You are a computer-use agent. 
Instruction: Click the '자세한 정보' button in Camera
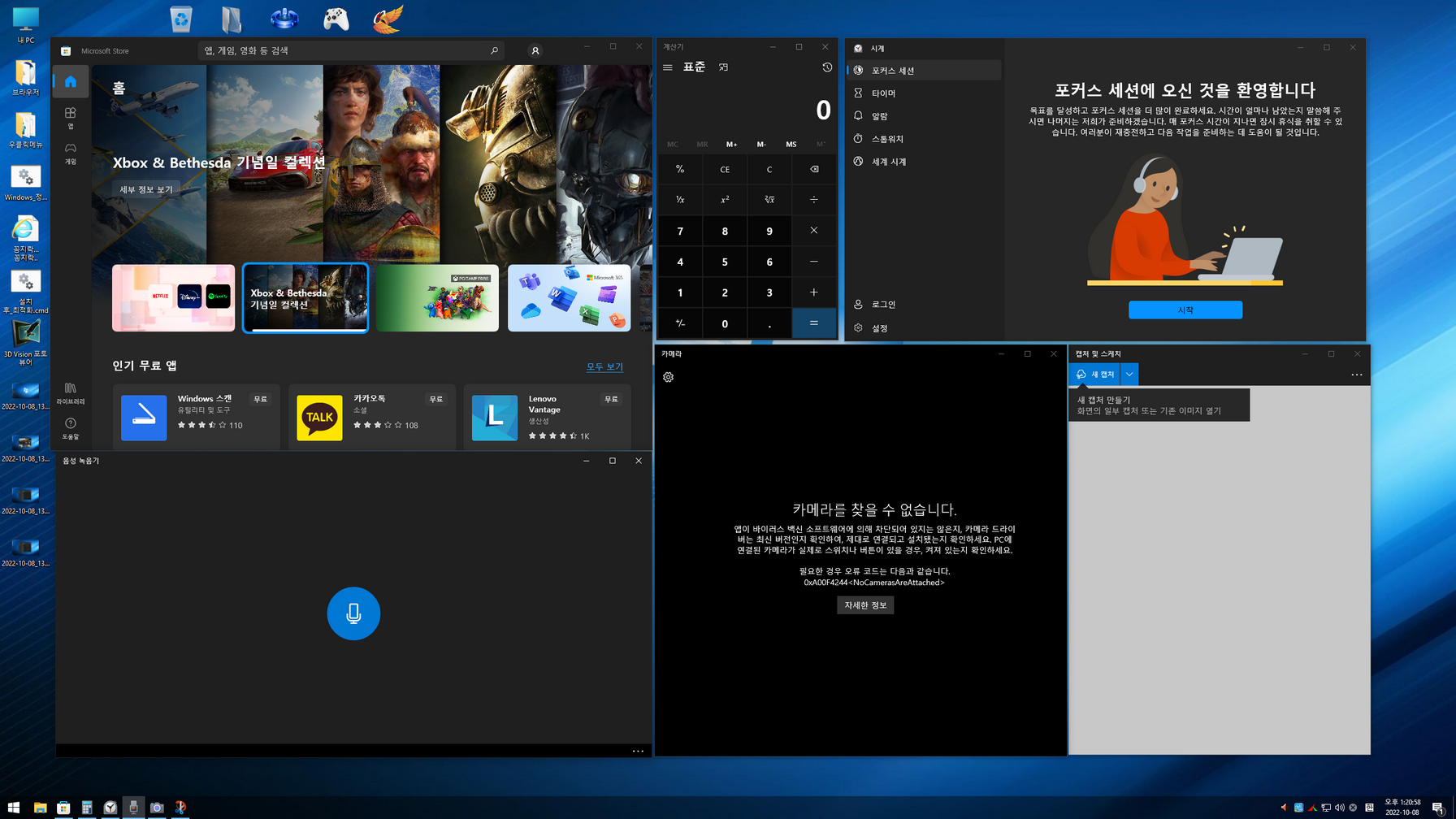(865, 605)
